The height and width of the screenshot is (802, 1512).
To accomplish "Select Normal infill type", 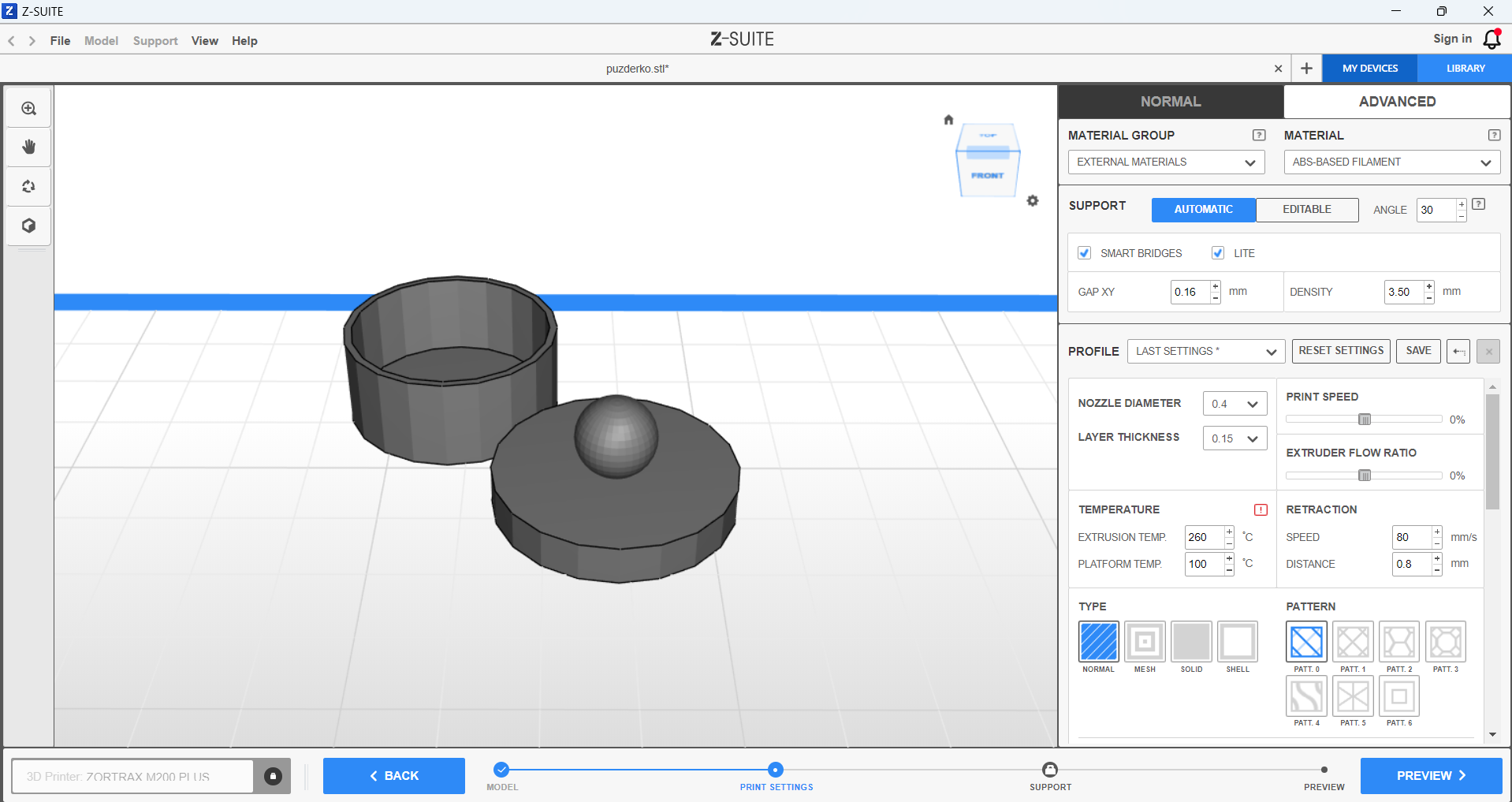I will [x=1098, y=642].
